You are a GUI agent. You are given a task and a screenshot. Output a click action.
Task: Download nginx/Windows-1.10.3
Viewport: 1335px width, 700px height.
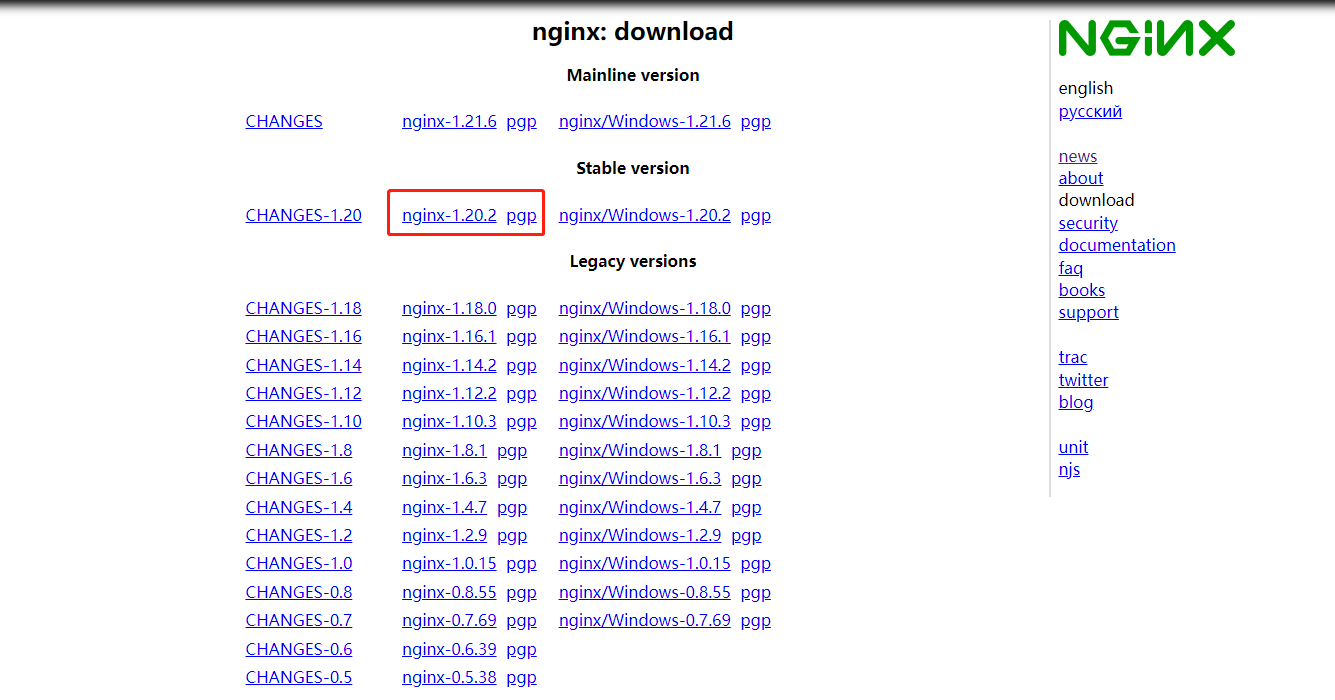coord(645,421)
